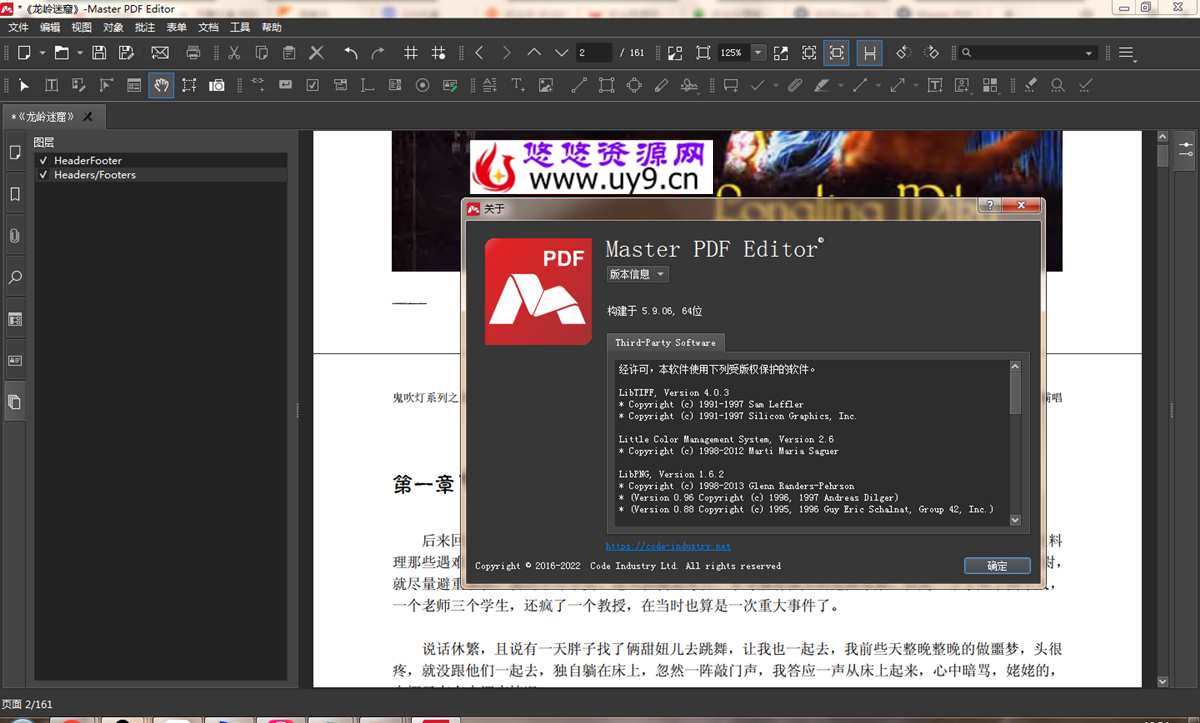Select the Insert Image tool
Viewport: 1200px width, 723px height.
click(x=546, y=86)
